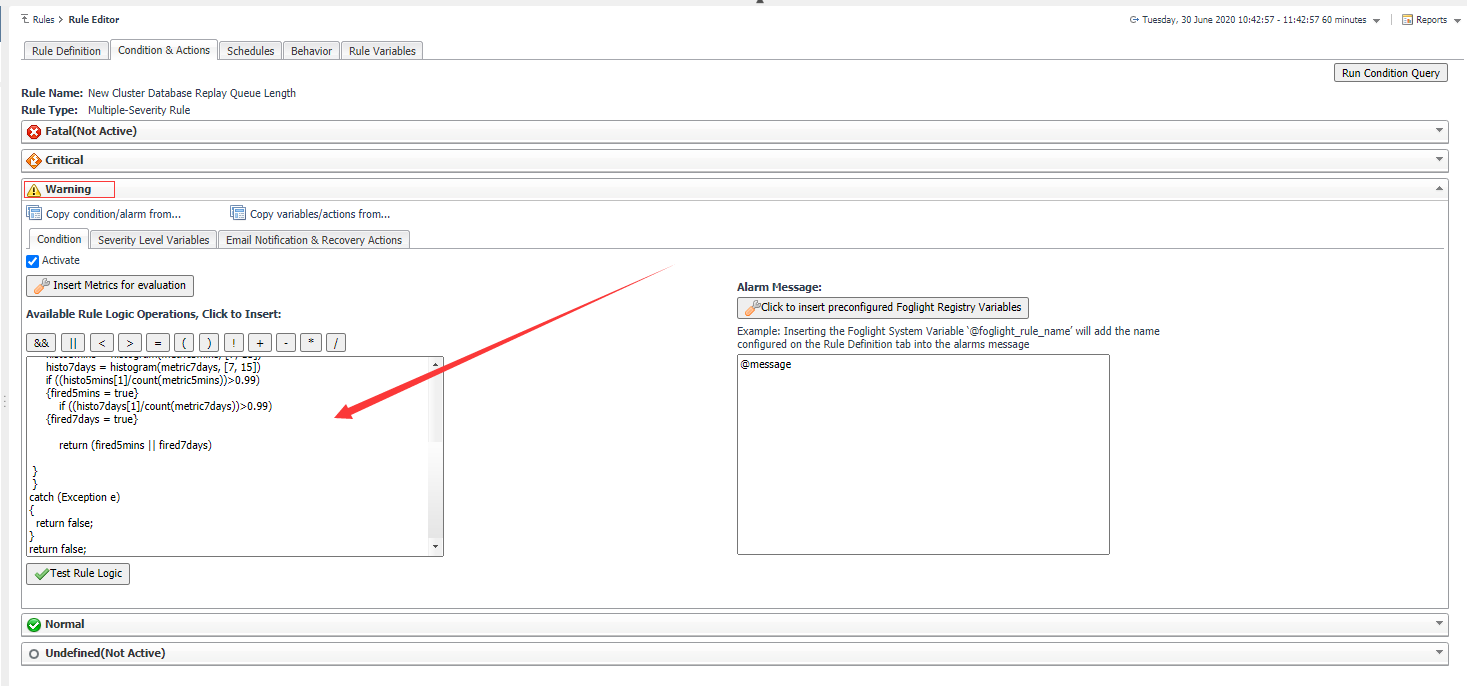Insert the greater-than operator into the condition
Image resolution: width=1467 pixels, height=686 pixels.
(129, 342)
